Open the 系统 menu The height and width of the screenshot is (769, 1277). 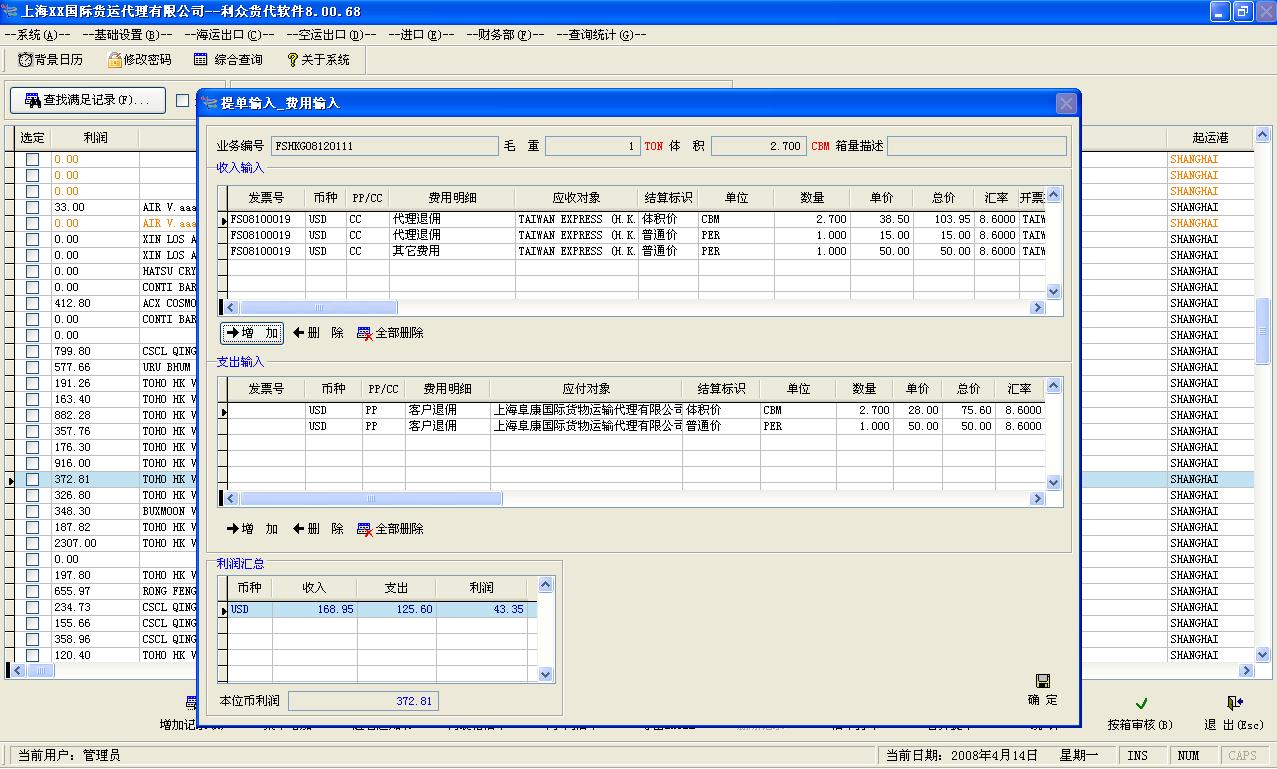coord(38,34)
